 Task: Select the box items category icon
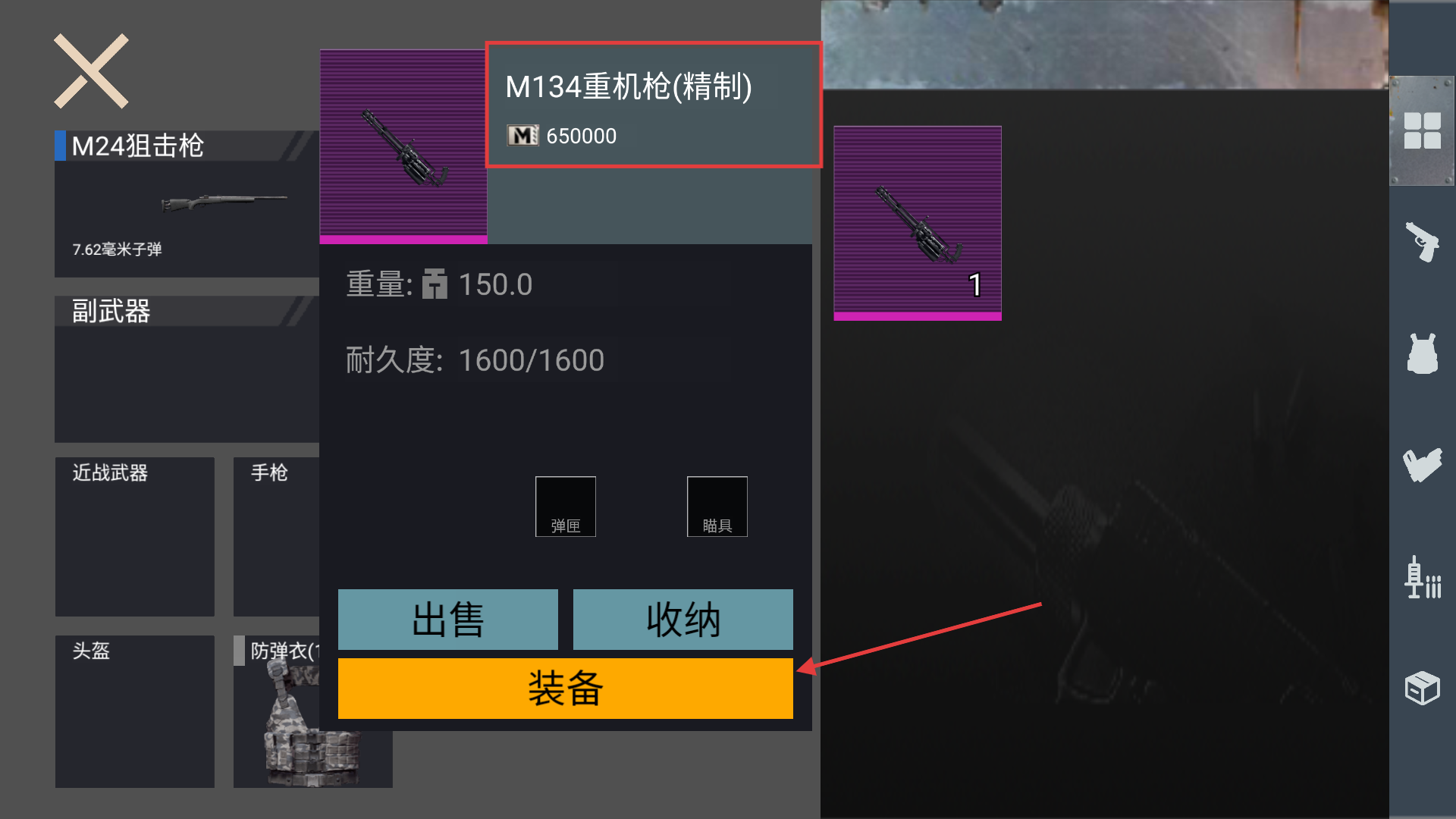pyautogui.click(x=1422, y=688)
